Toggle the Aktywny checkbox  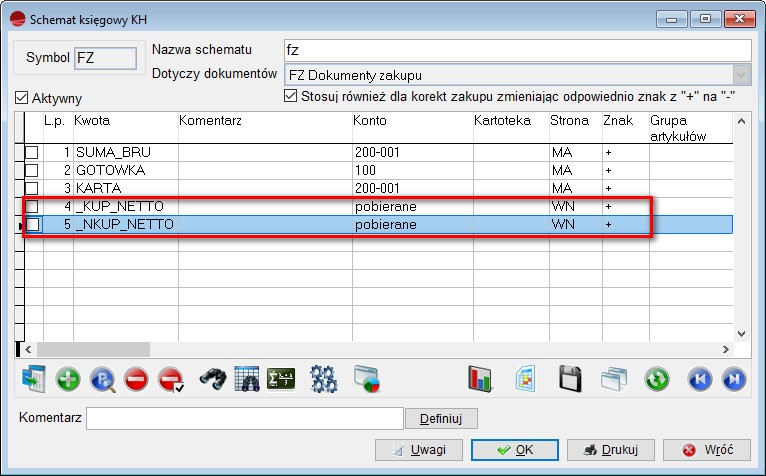[22, 98]
